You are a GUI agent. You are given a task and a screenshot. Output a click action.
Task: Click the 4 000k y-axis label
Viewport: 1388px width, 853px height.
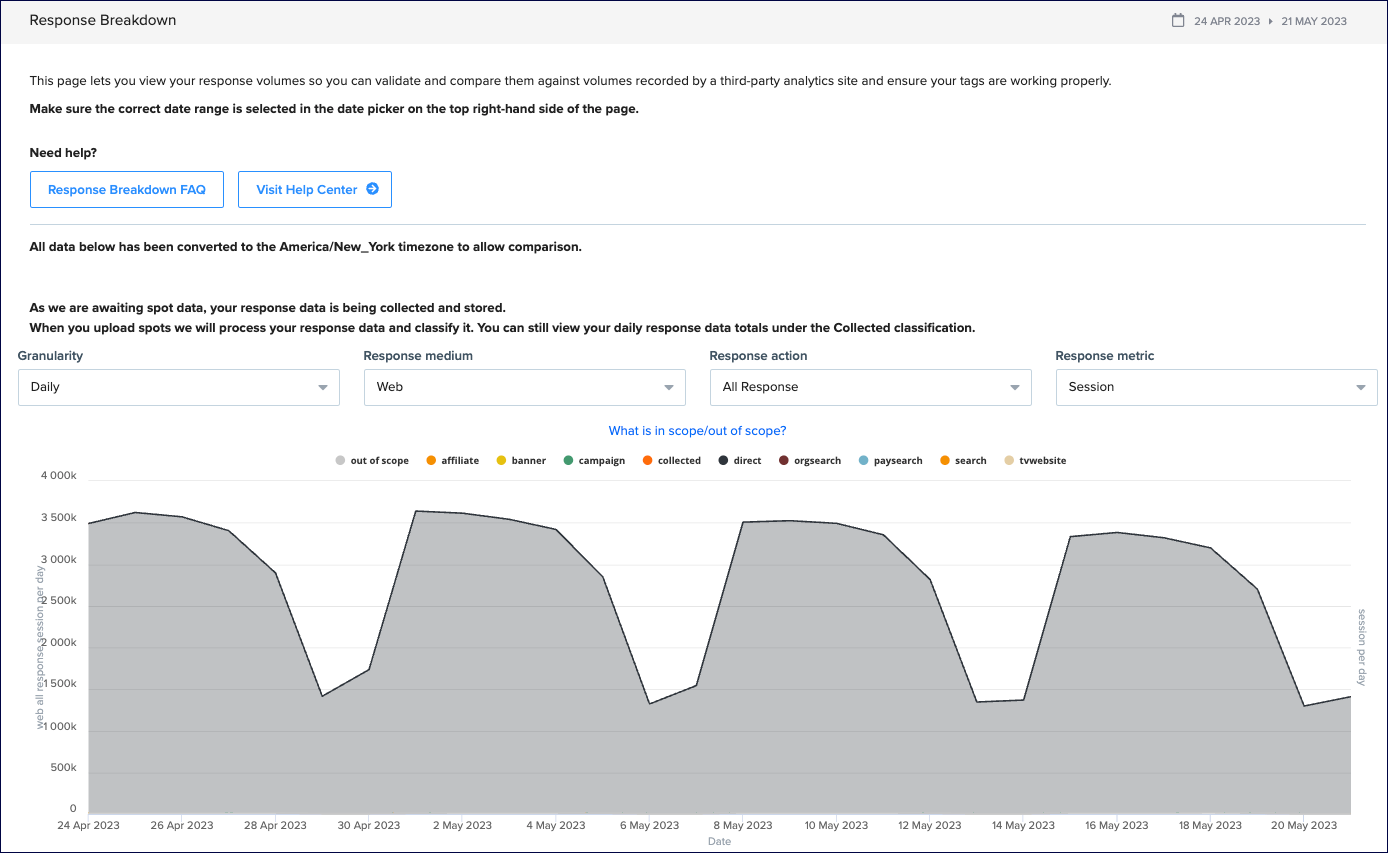(58, 476)
